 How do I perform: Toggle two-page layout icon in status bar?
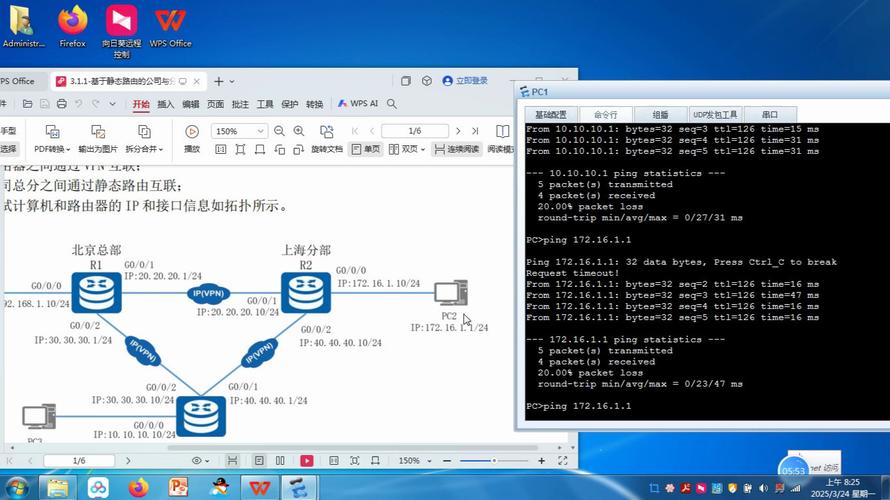pyautogui.click(x=280, y=461)
